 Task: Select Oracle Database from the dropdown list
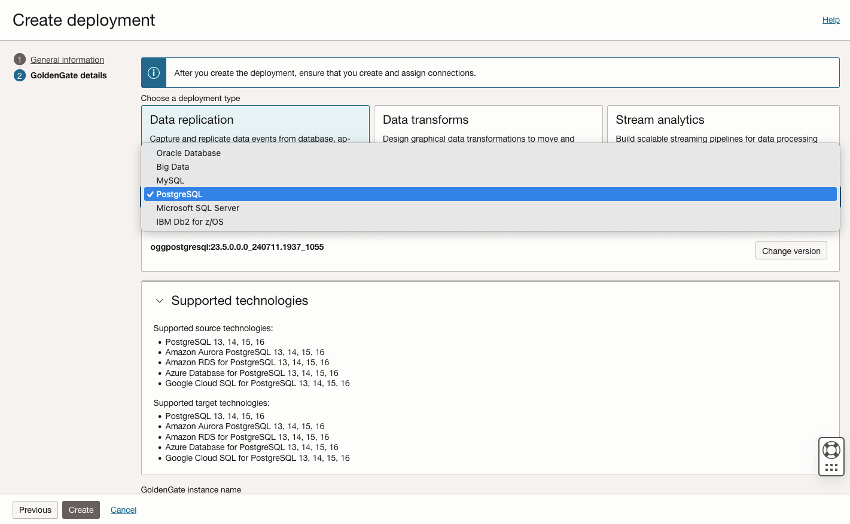tap(189, 153)
